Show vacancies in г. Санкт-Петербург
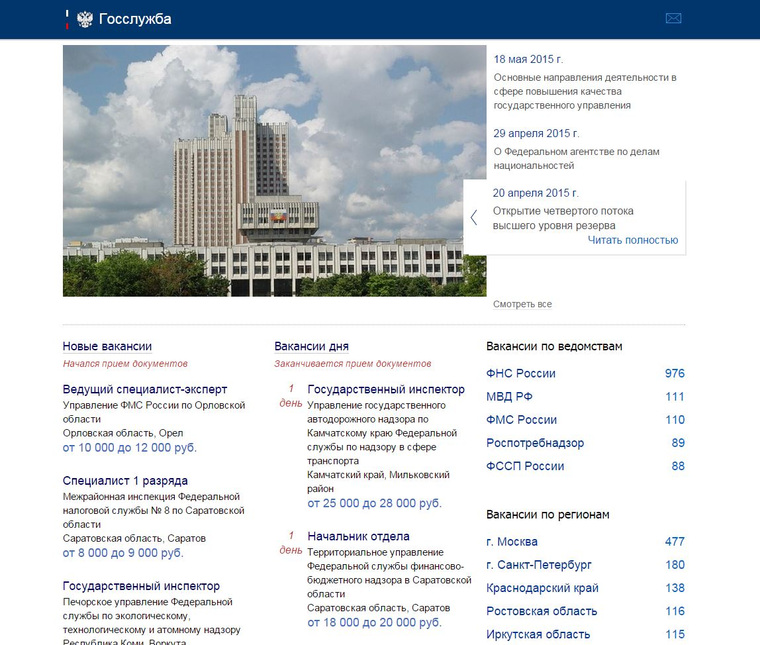This screenshot has width=760, height=645. click(x=539, y=565)
